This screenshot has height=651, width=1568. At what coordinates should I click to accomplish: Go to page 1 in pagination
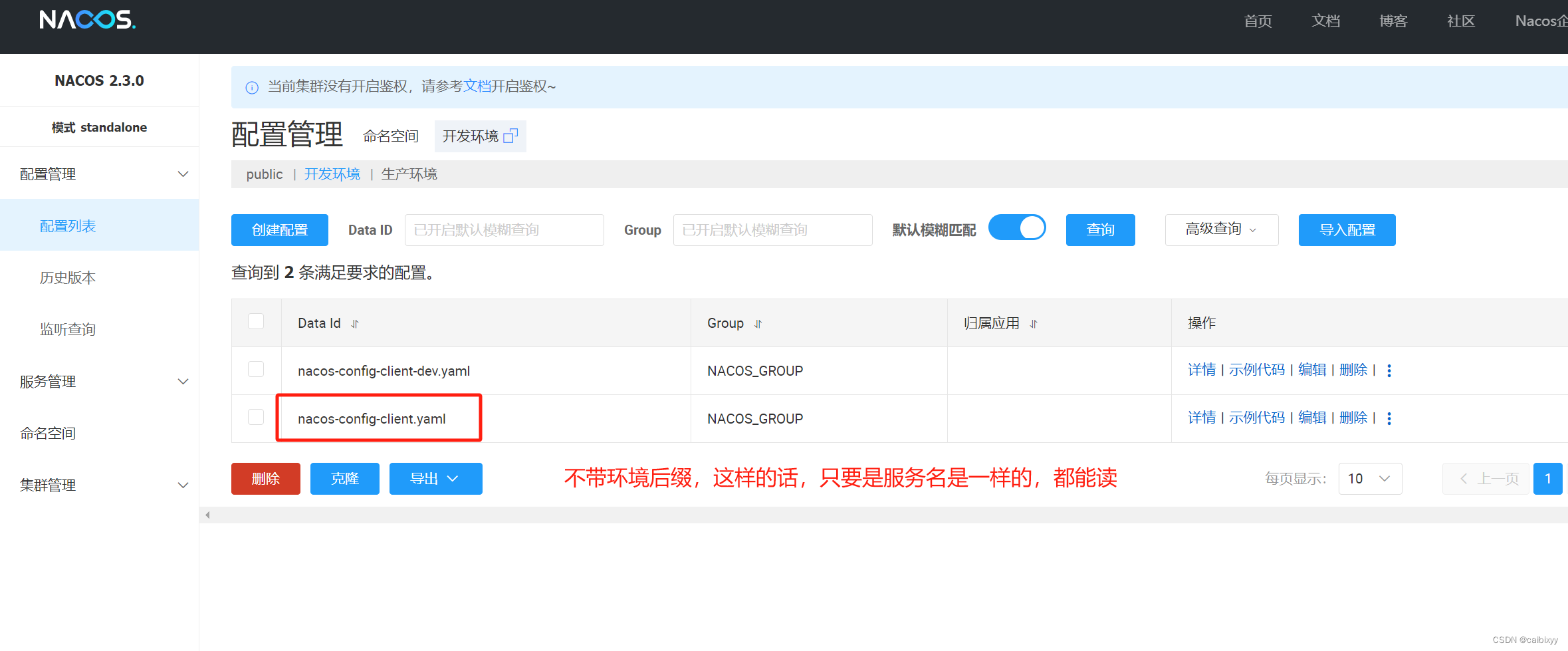tap(1547, 479)
